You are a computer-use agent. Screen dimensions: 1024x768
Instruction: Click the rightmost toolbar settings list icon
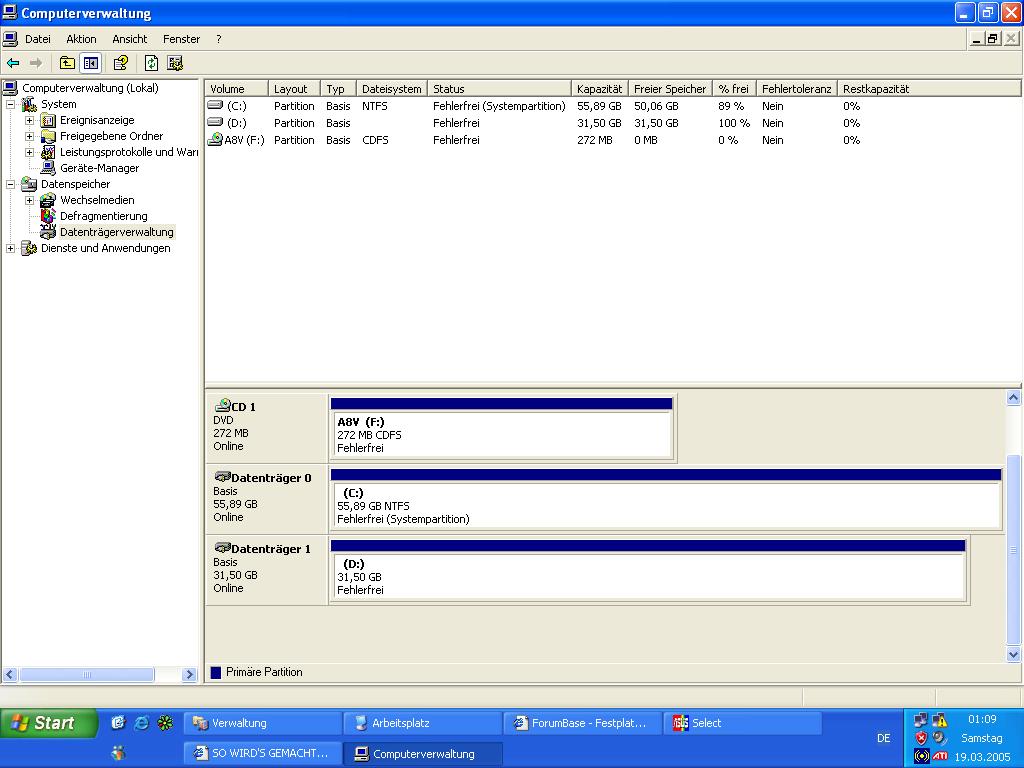(x=174, y=63)
